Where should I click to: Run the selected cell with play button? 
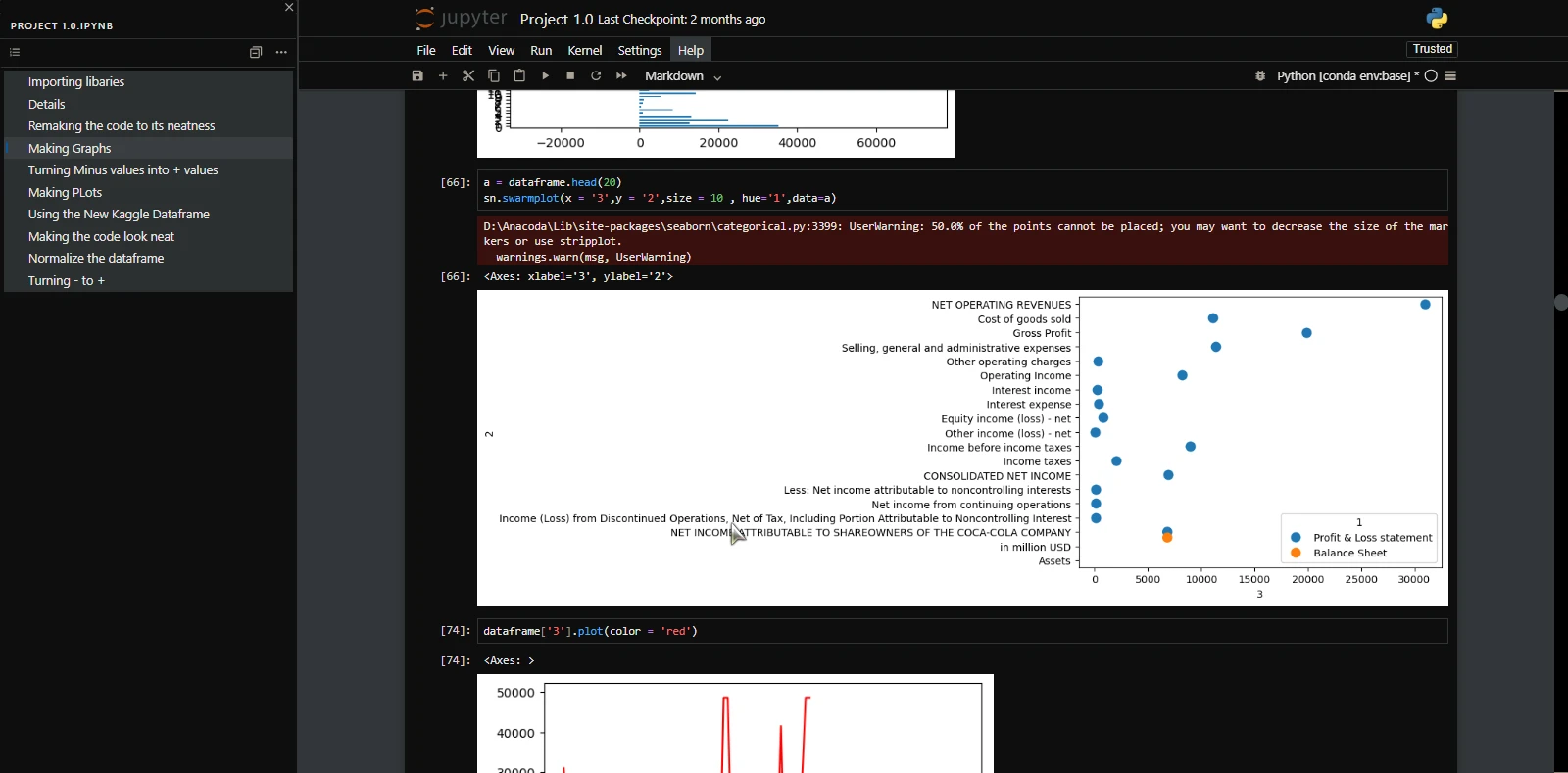(545, 76)
